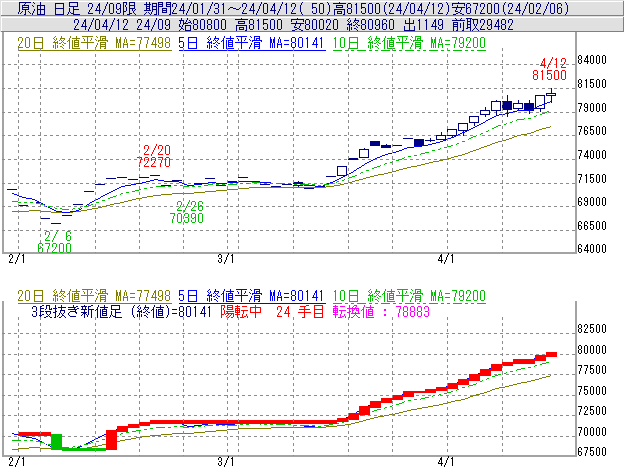Click the 64000 price axis label
The height and width of the screenshot is (475, 624).
592,249
